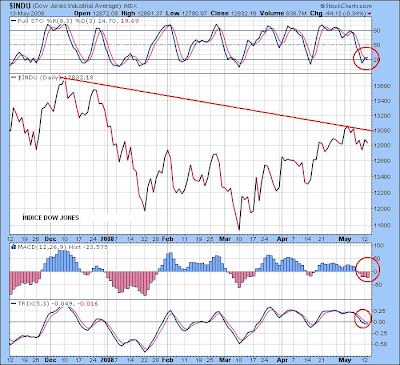Select the High price value in header
The width and height of the screenshot is (400, 365).
pyautogui.click(x=150, y=13)
